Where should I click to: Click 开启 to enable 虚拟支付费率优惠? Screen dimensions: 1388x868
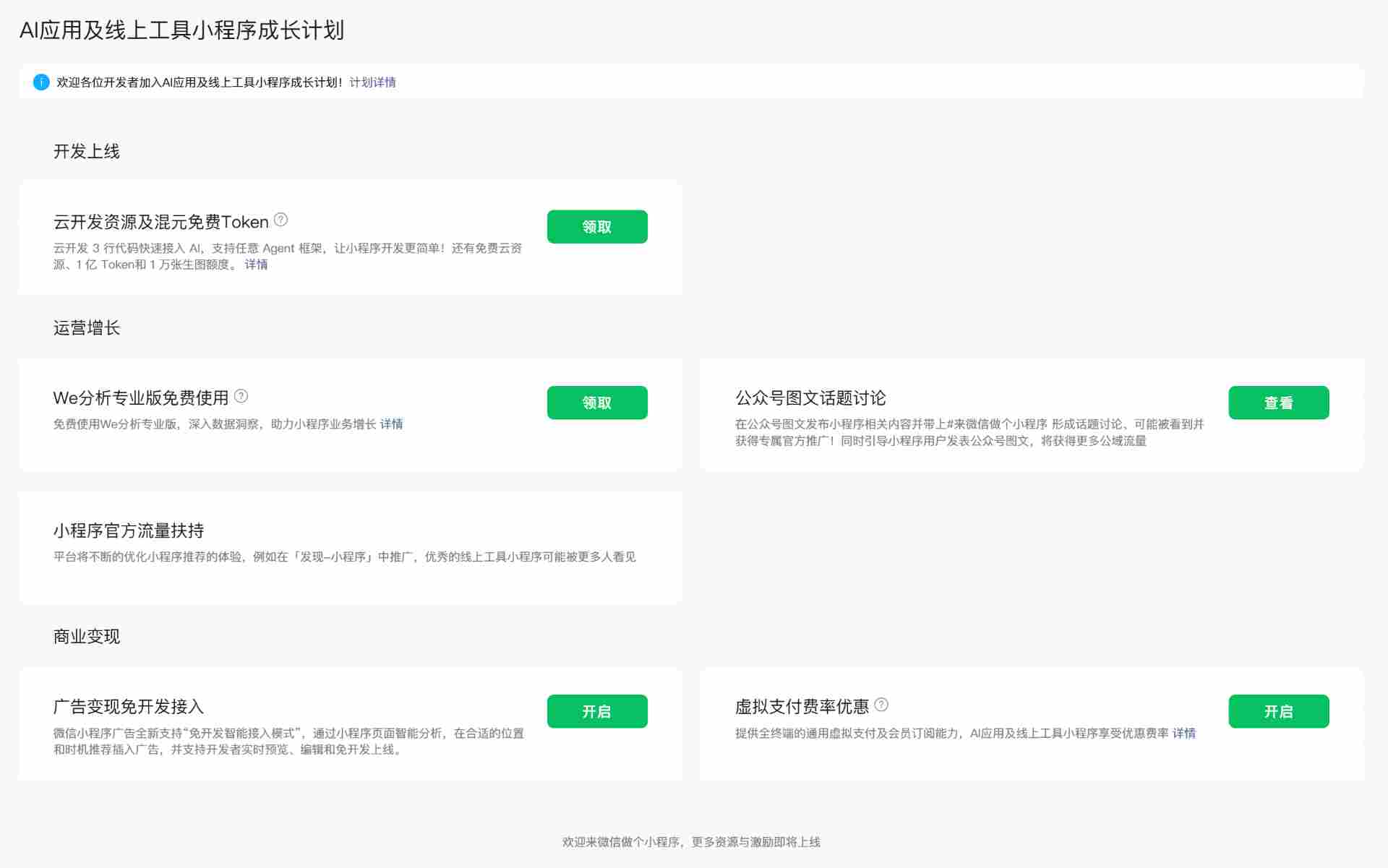click(1278, 711)
